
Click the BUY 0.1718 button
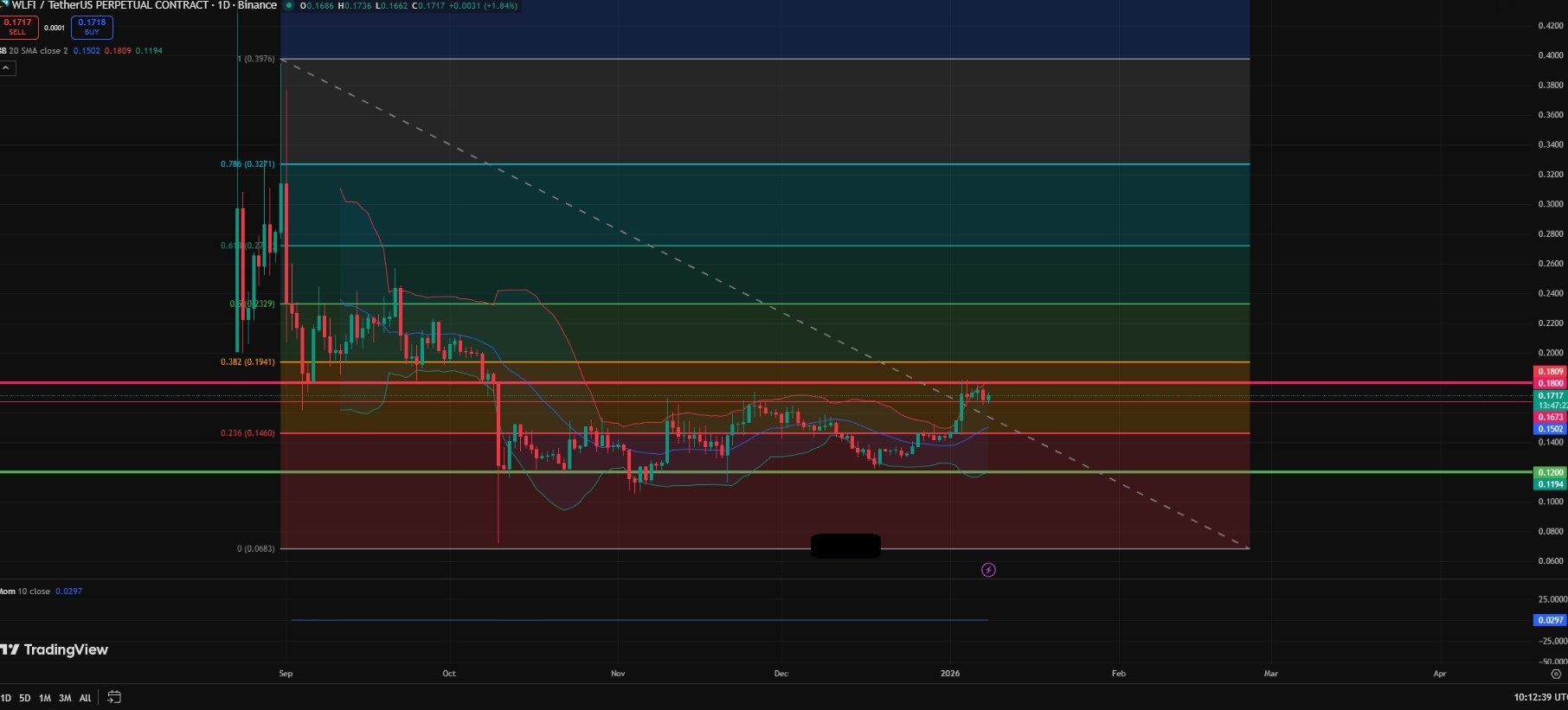coord(92,27)
